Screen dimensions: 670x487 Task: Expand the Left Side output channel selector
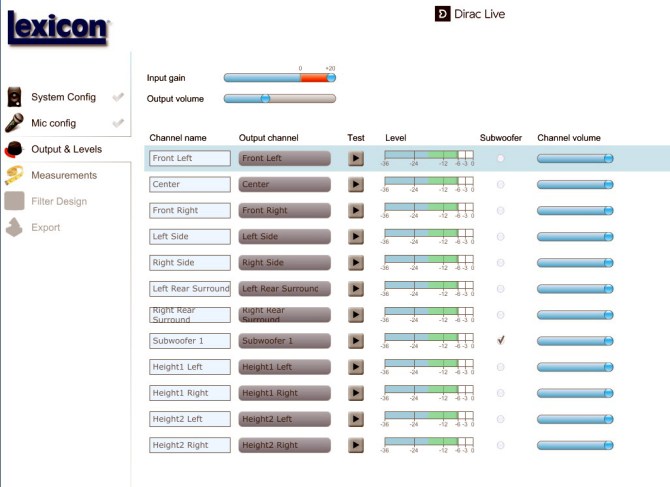coord(284,236)
